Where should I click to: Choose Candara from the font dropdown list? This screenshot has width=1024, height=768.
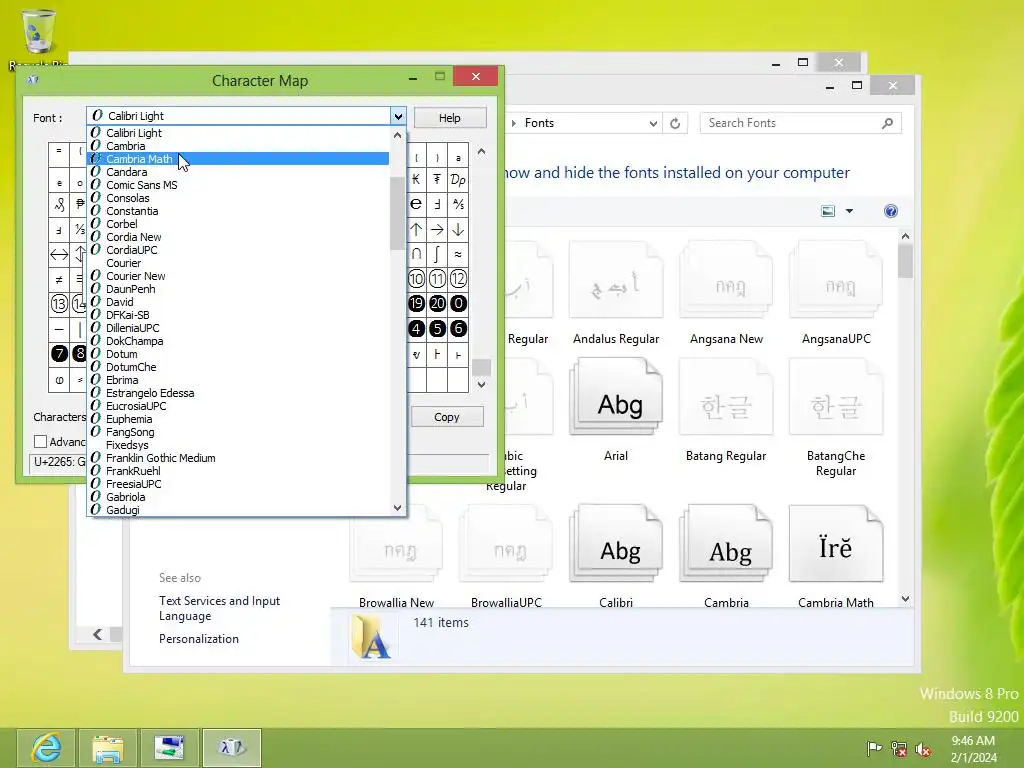tap(238, 172)
